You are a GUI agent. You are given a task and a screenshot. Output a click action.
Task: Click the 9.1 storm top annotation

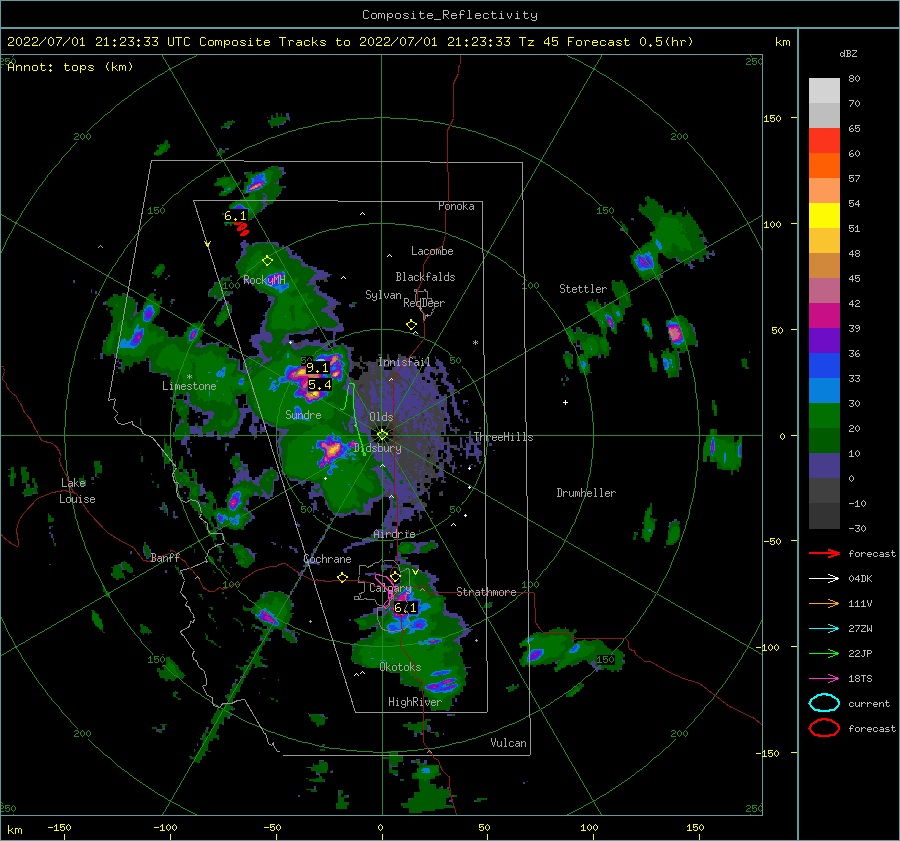pyautogui.click(x=317, y=367)
